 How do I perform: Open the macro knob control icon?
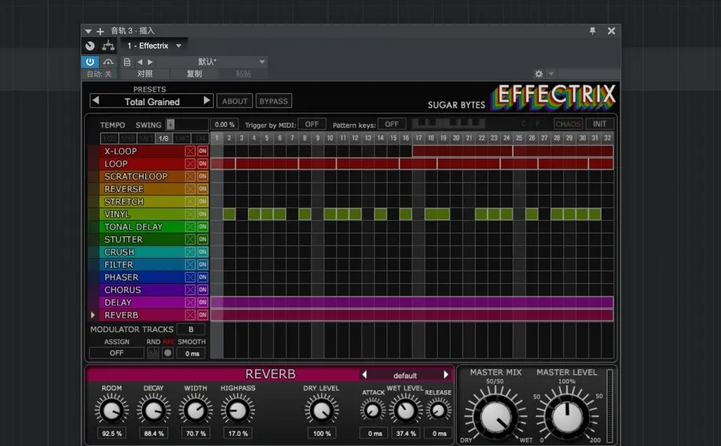[x=90, y=46]
